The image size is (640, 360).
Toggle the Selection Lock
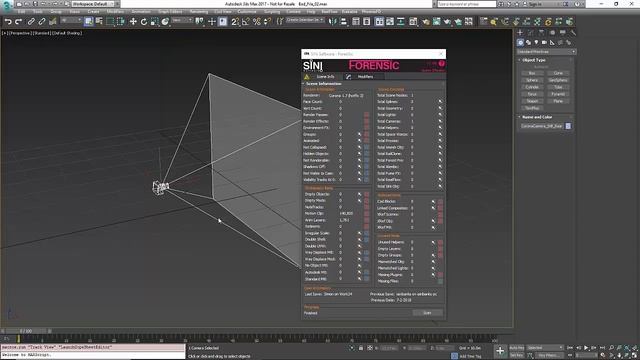click(361, 348)
